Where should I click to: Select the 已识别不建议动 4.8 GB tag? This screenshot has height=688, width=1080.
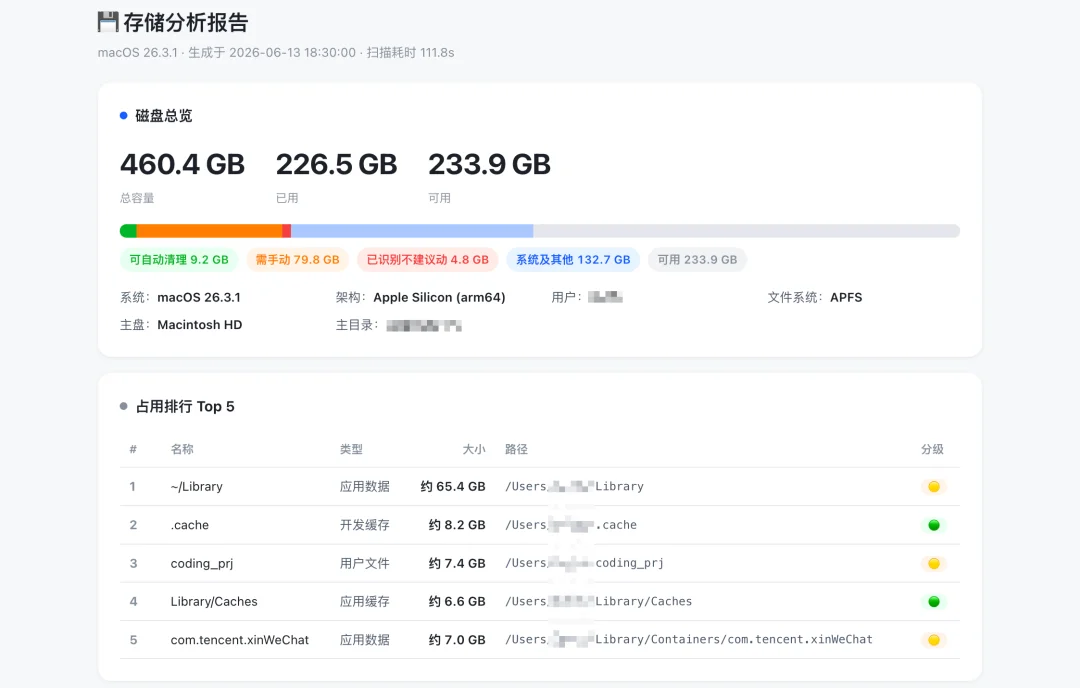pyautogui.click(x=428, y=260)
